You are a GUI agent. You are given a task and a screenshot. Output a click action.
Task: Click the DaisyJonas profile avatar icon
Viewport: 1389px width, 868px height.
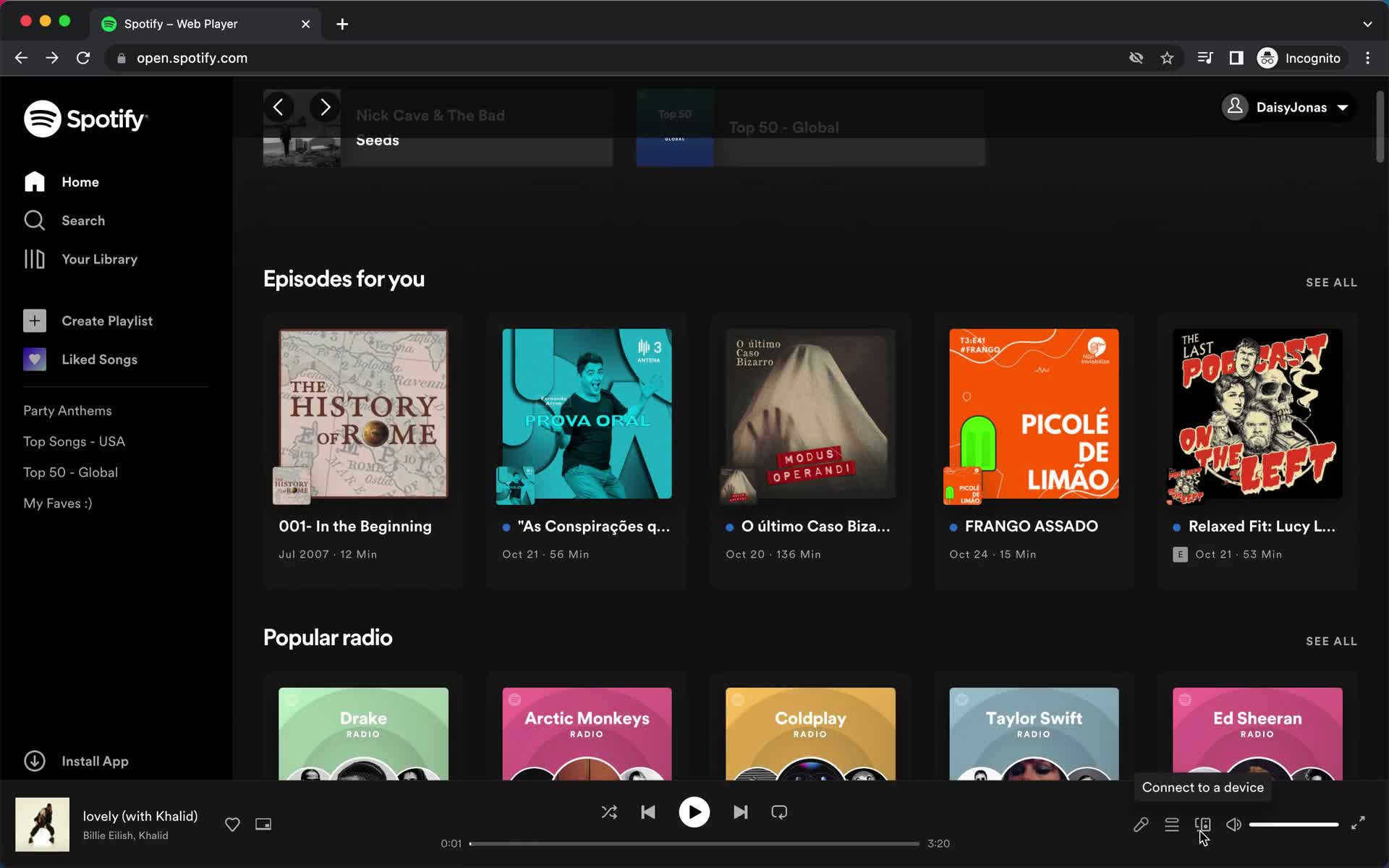coord(1235,107)
